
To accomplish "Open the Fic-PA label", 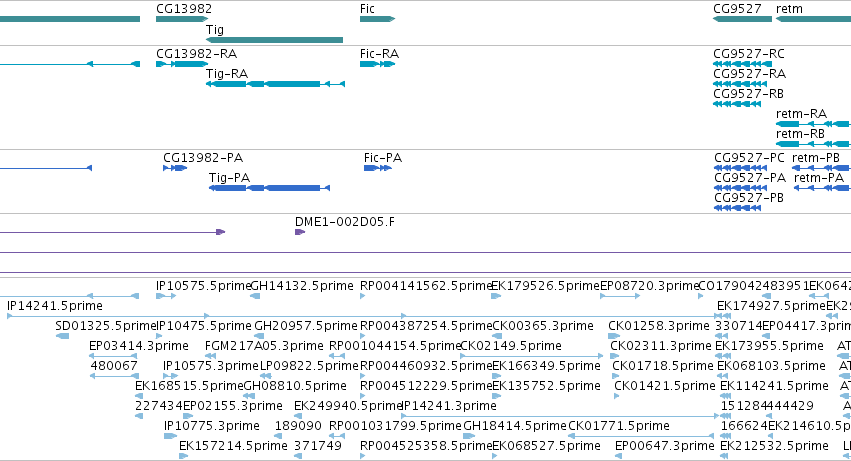I will point(383,158).
